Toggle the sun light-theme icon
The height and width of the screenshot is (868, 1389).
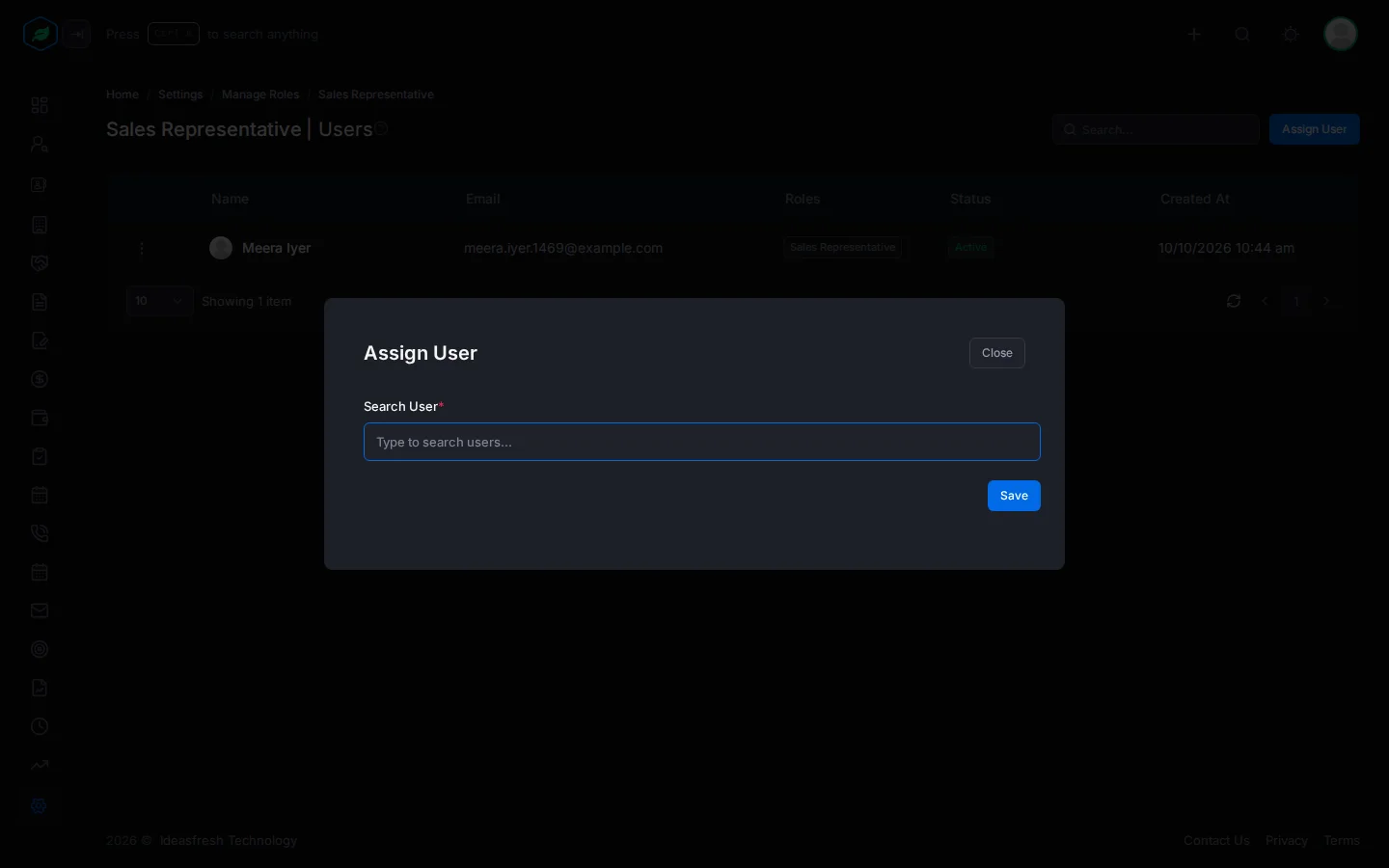pos(1291,34)
